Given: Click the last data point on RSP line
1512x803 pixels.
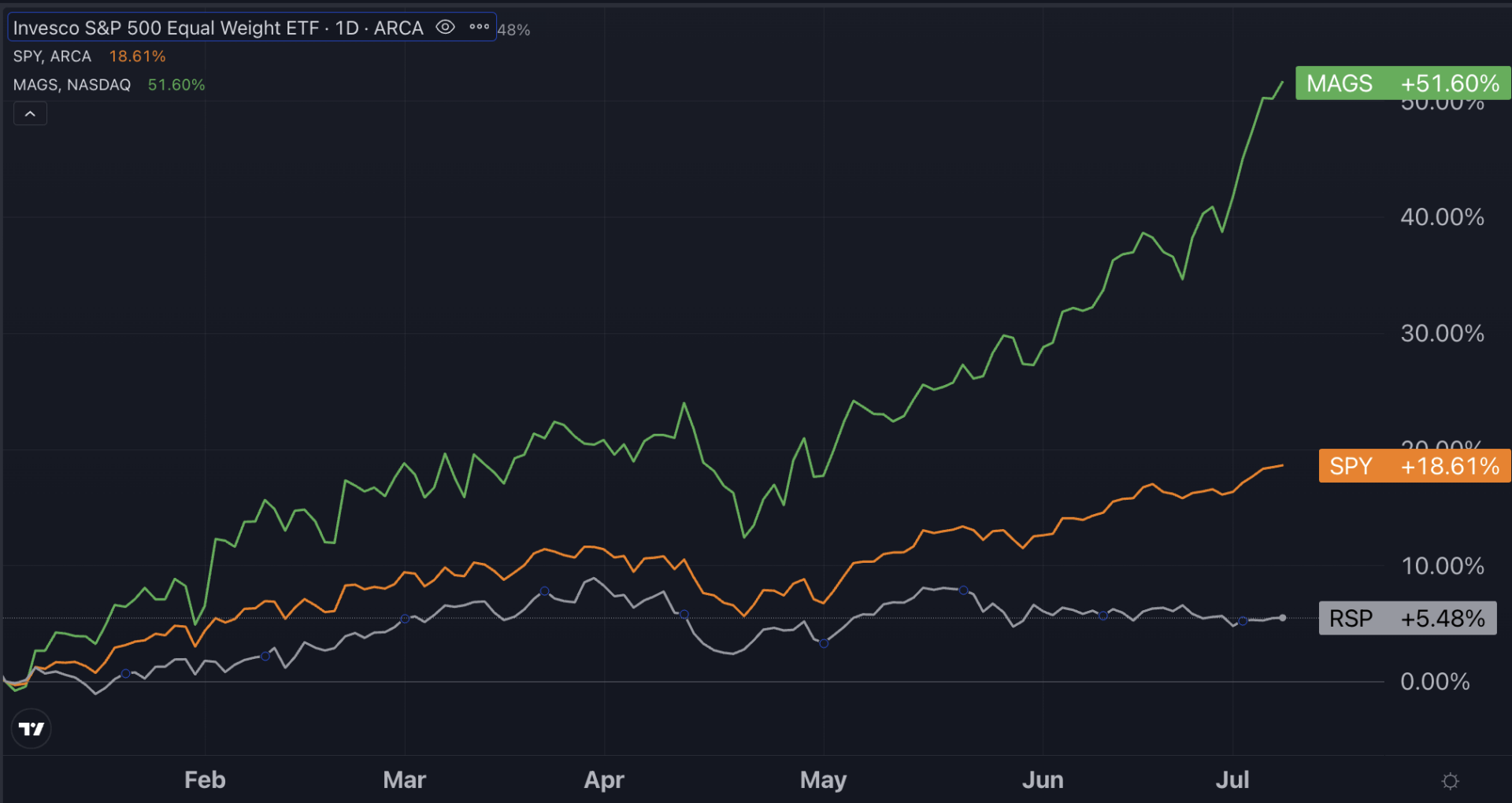Looking at the screenshot, I should (x=1283, y=618).
